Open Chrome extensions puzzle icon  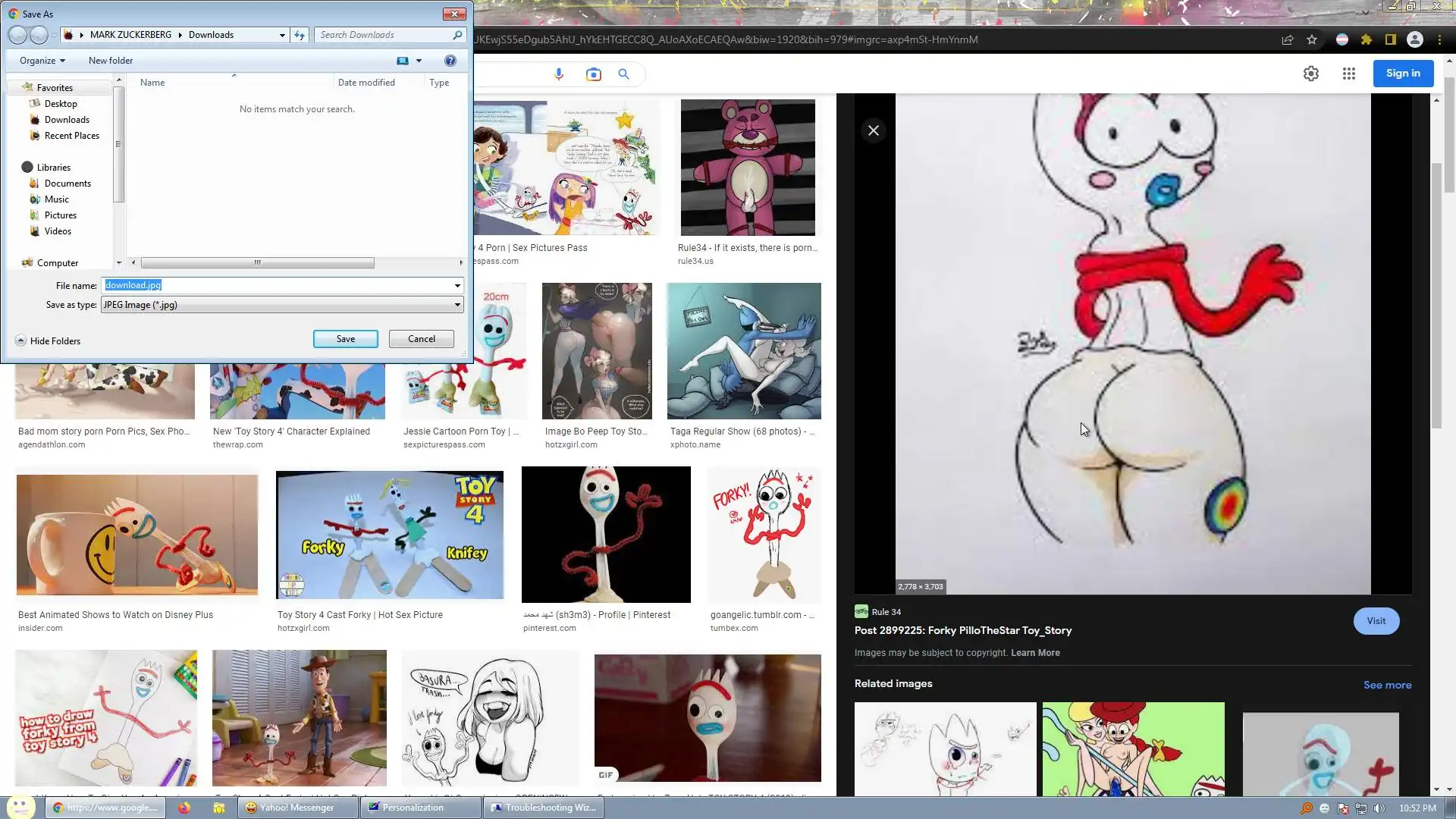[x=1366, y=39]
